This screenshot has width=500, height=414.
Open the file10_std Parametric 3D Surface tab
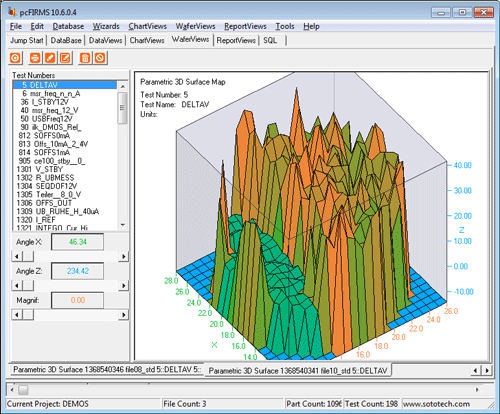click(x=298, y=371)
